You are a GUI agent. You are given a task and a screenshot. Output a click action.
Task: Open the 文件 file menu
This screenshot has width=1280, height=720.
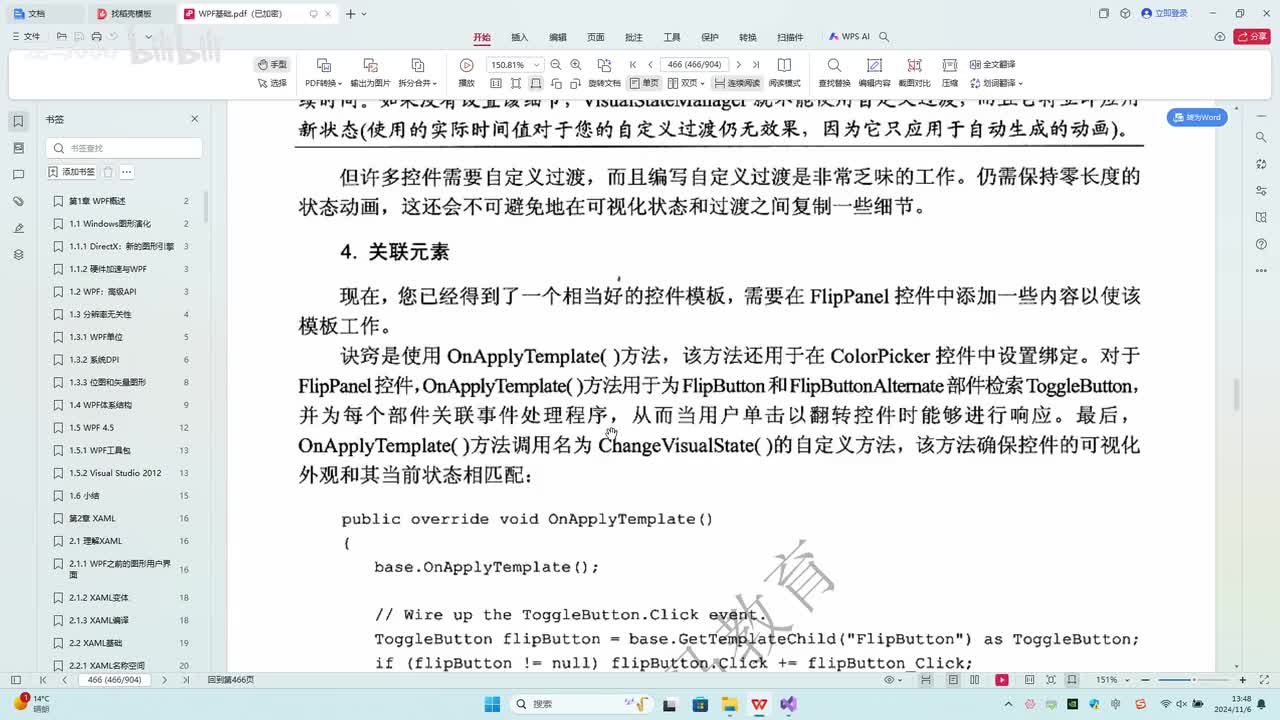26,36
